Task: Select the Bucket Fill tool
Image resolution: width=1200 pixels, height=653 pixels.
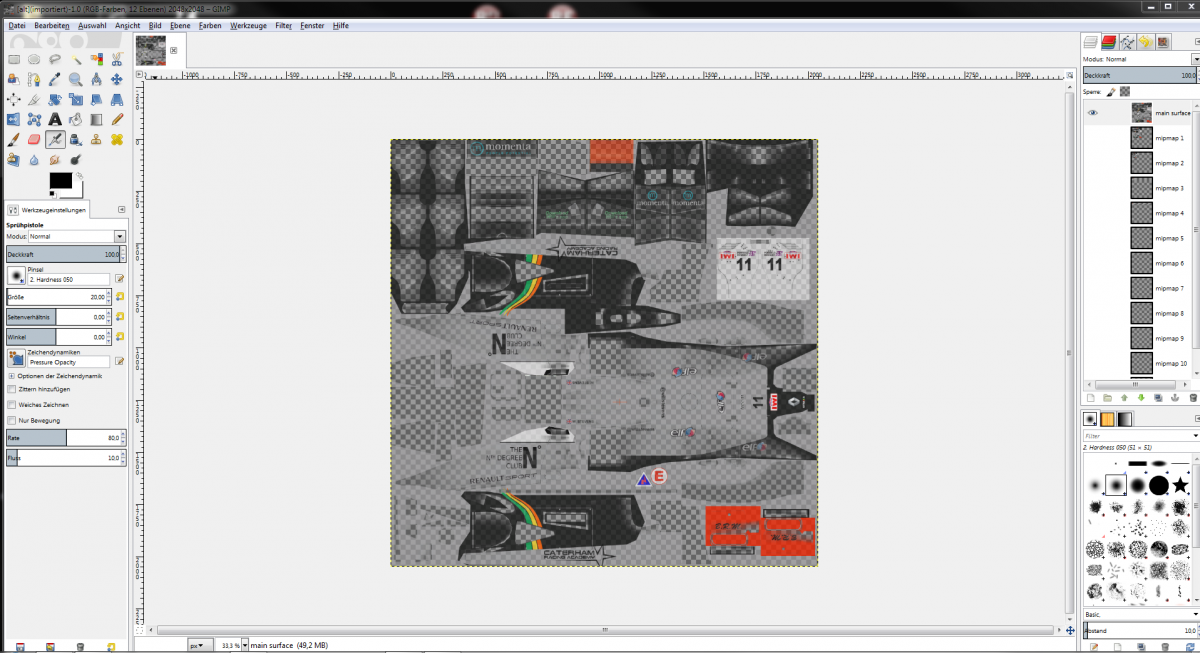Action: pos(75,120)
